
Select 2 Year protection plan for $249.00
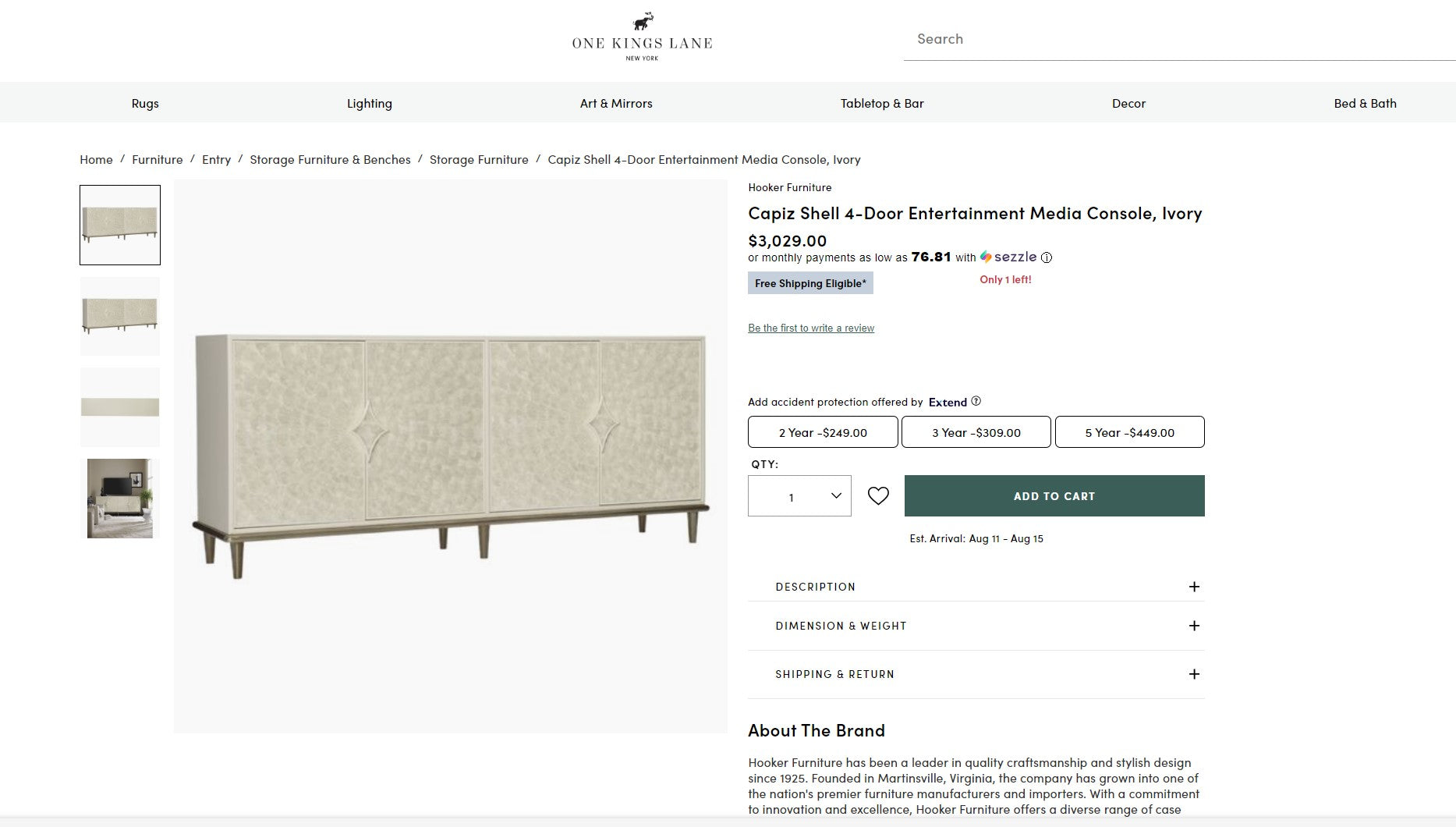(823, 432)
